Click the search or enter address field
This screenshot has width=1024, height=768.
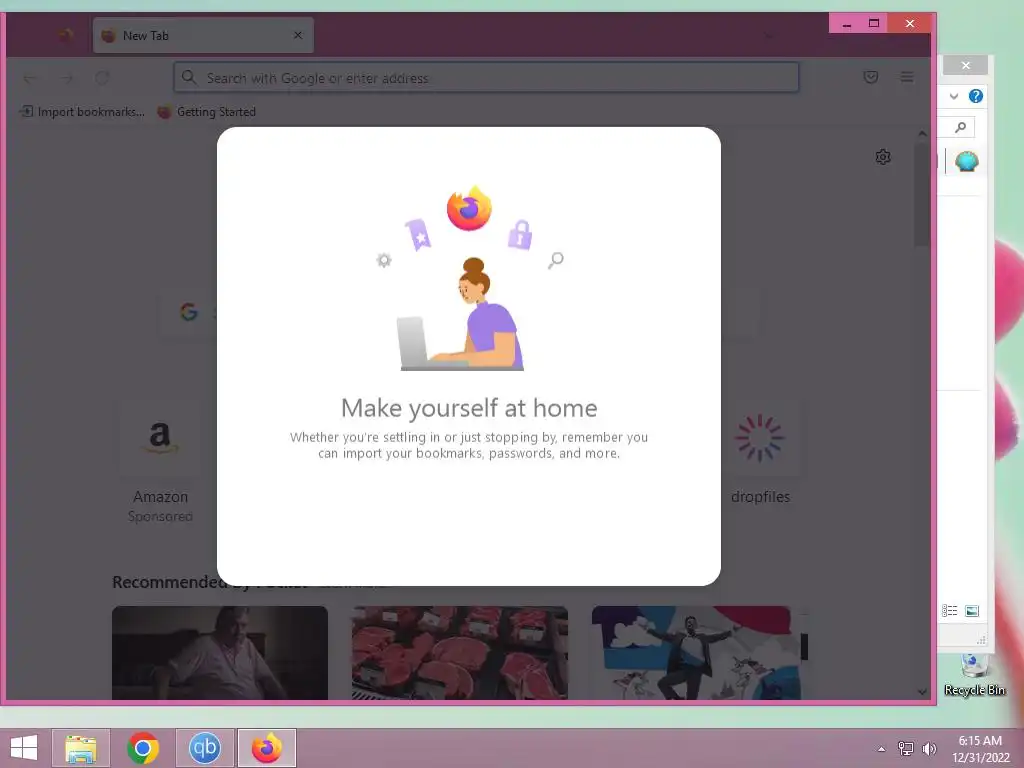tap(486, 78)
